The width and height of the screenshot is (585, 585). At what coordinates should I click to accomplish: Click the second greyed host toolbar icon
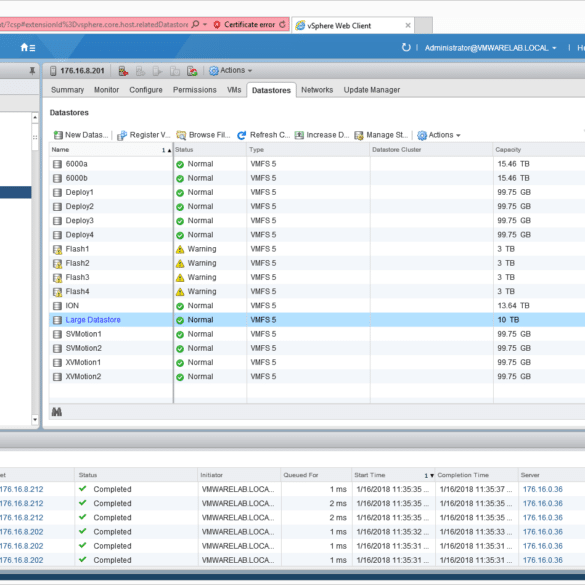click(140, 71)
